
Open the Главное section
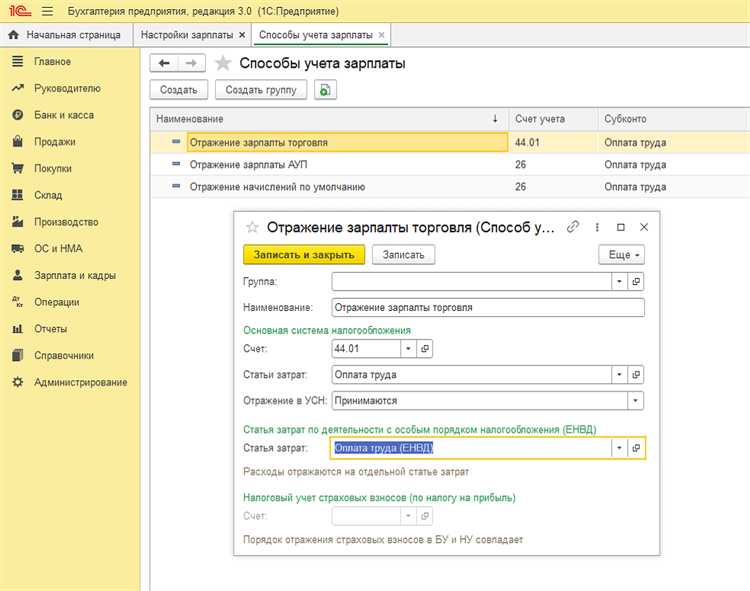[x=52, y=62]
